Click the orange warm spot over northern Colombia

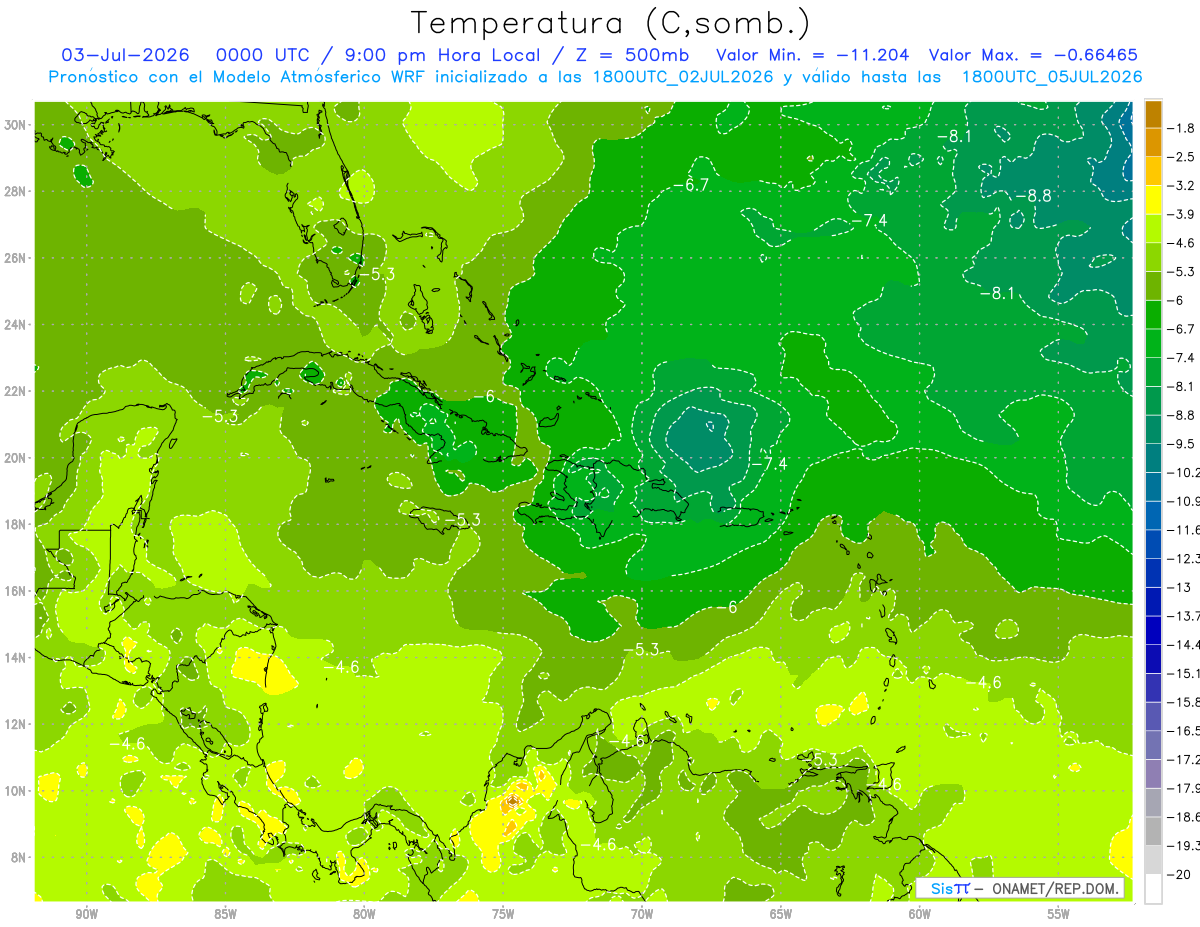(513, 800)
